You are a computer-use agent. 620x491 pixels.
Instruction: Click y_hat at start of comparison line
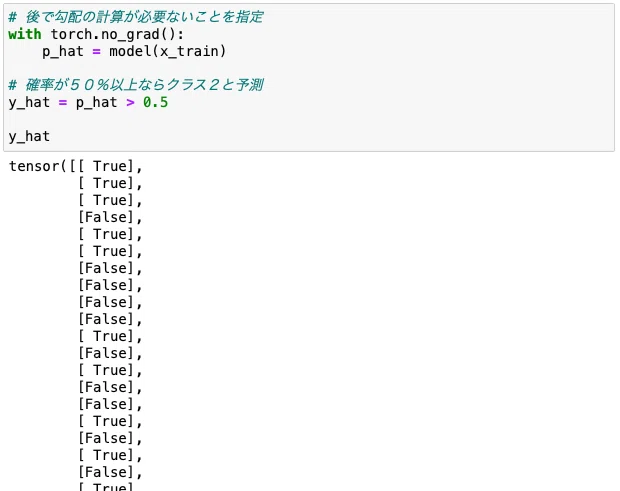point(29,103)
